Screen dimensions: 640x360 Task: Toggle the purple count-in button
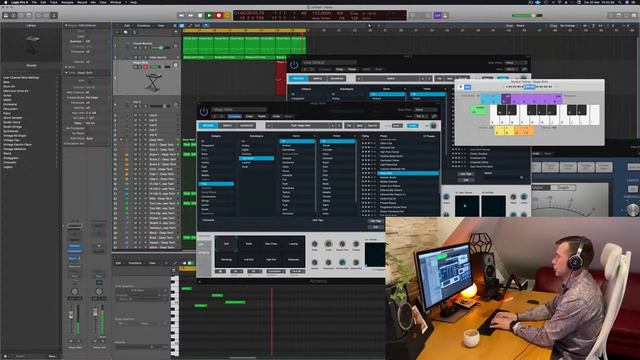[x=438, y=16]
